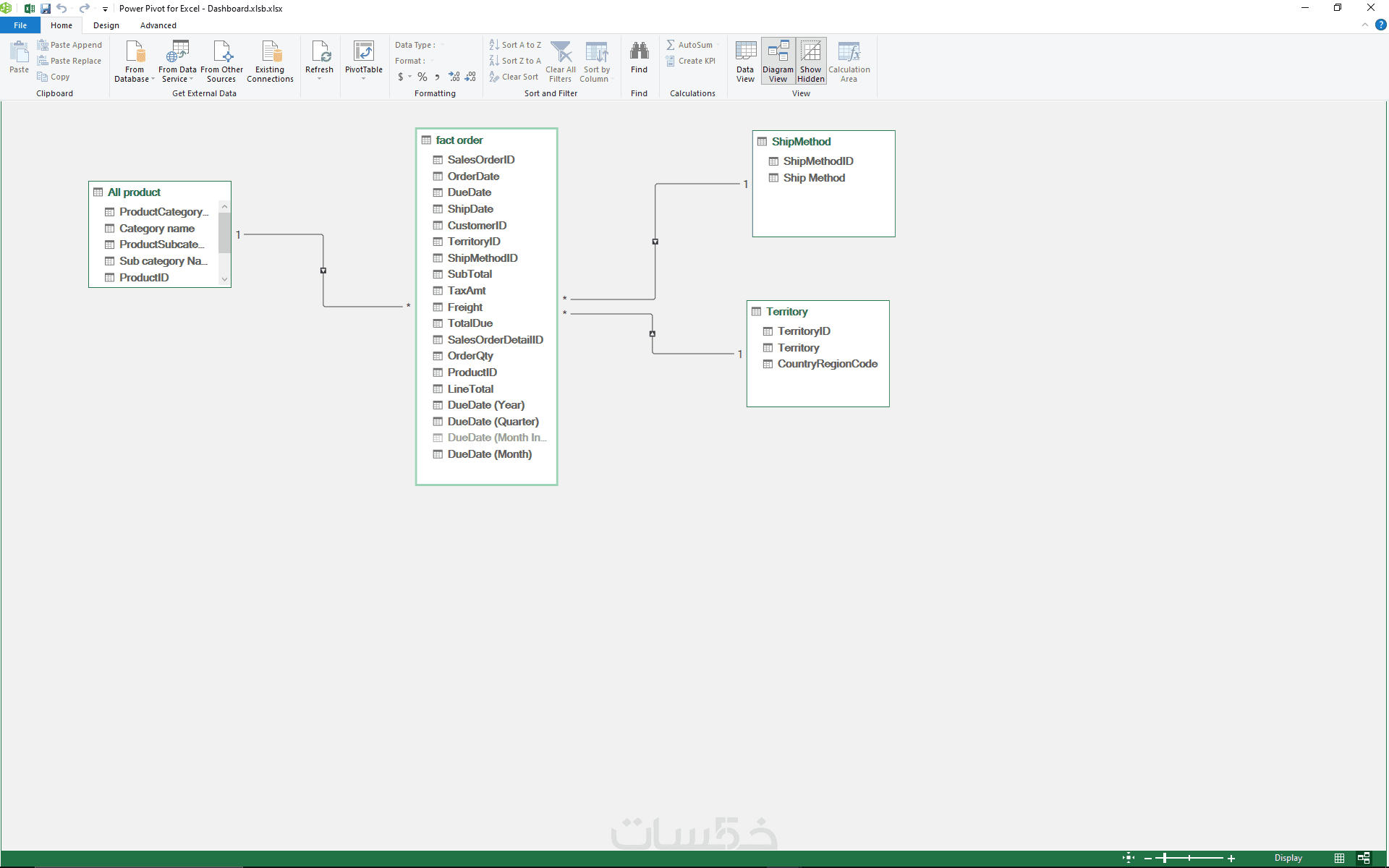Screen dimensions: 1389x868
Task: Switch to the Design tab
Action: coord(106,25)
